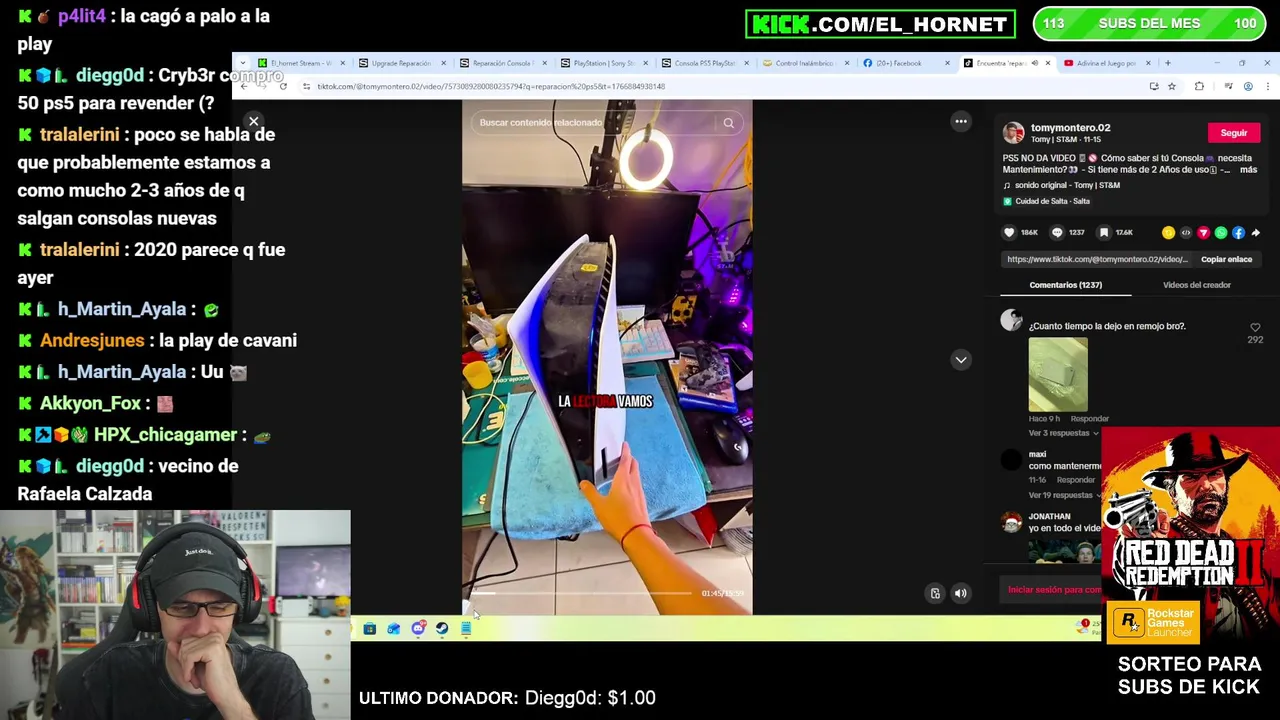The image size is (1280, 720).
Task: Like the video with the heart icon
Action: point(1009,233)
